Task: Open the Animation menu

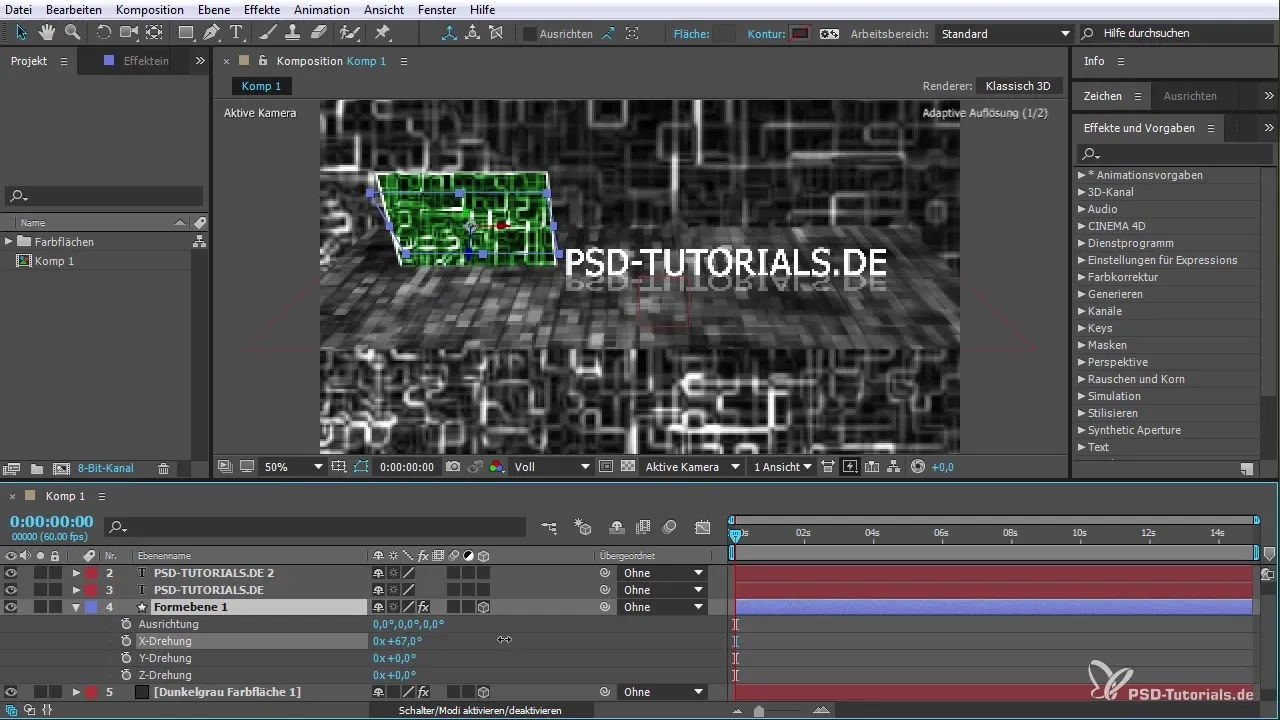Action: (322, 9)
